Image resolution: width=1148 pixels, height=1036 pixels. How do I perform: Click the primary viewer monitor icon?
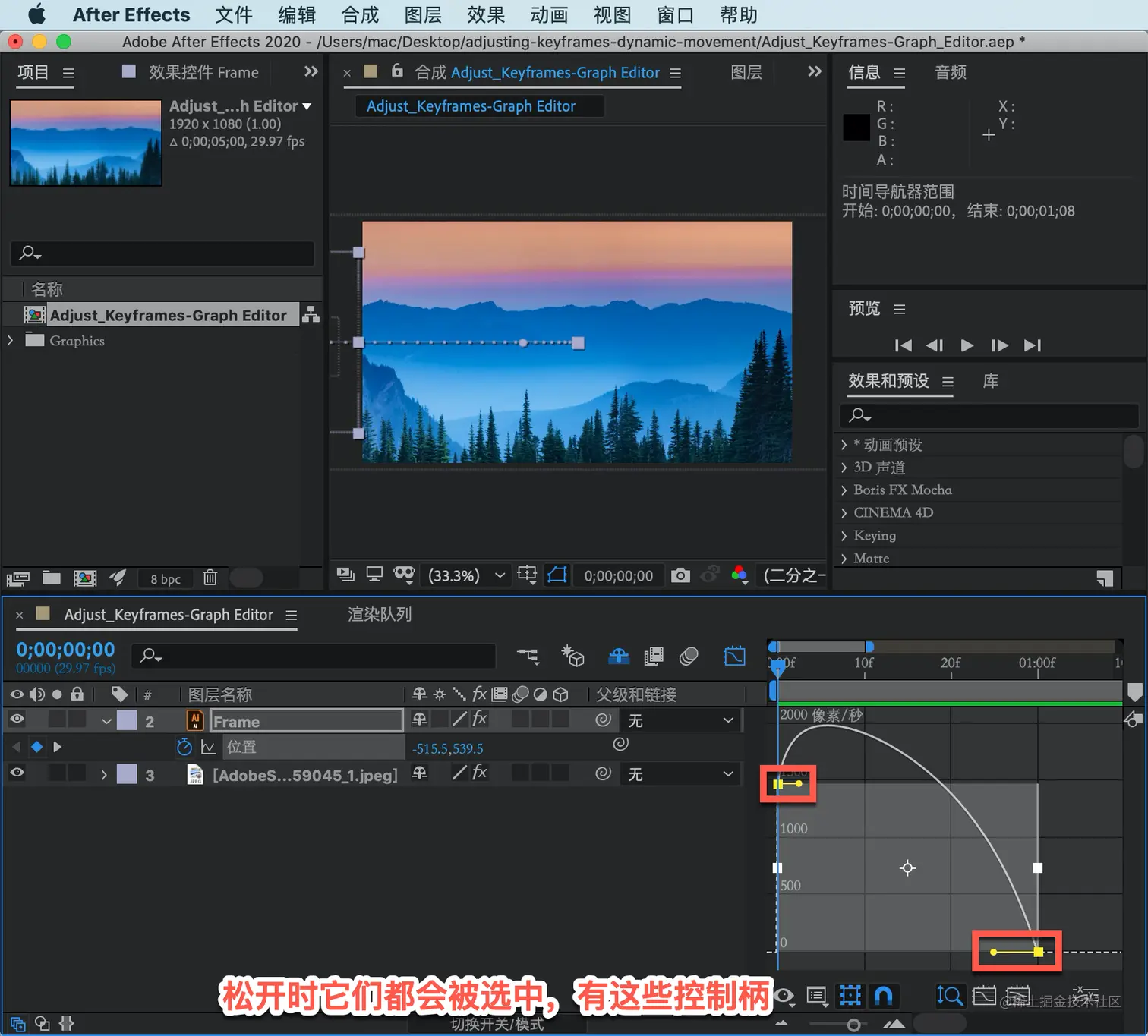click(x=374, y=575)
